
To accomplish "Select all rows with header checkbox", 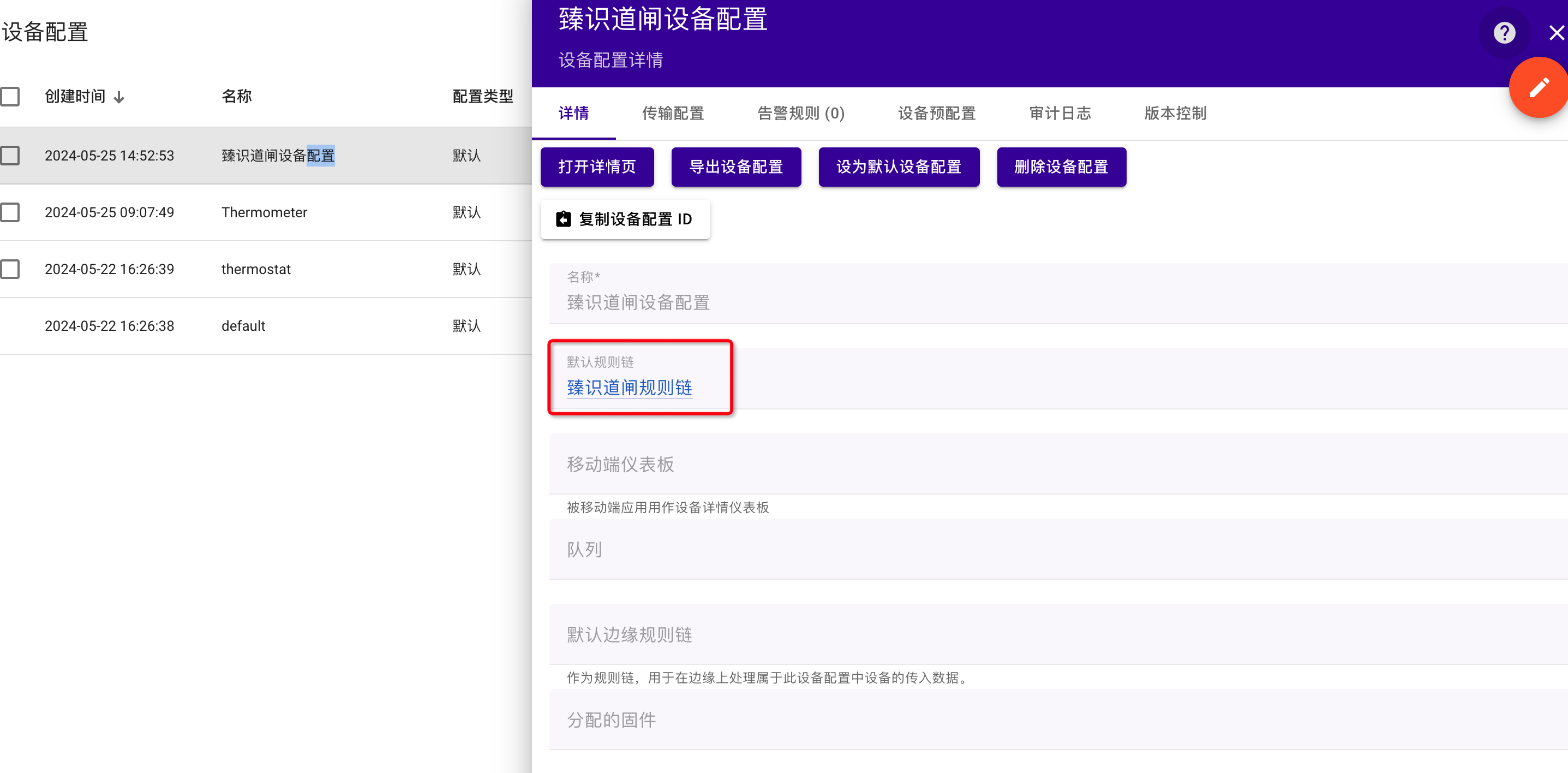I will pos(10,96).
